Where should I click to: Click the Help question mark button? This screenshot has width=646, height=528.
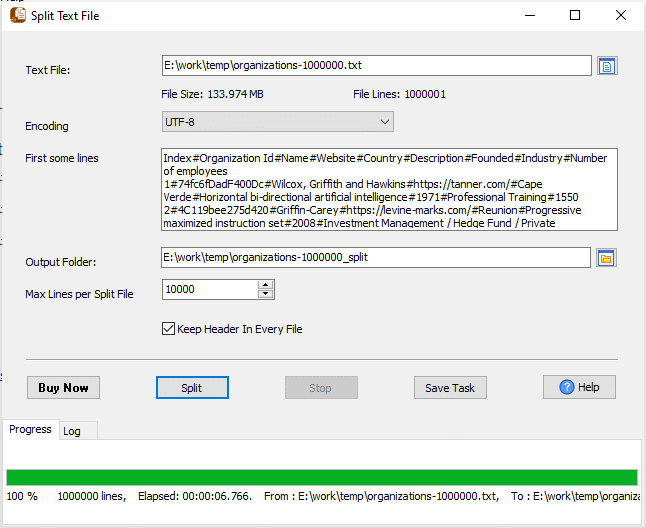click(x=579, y=387)
